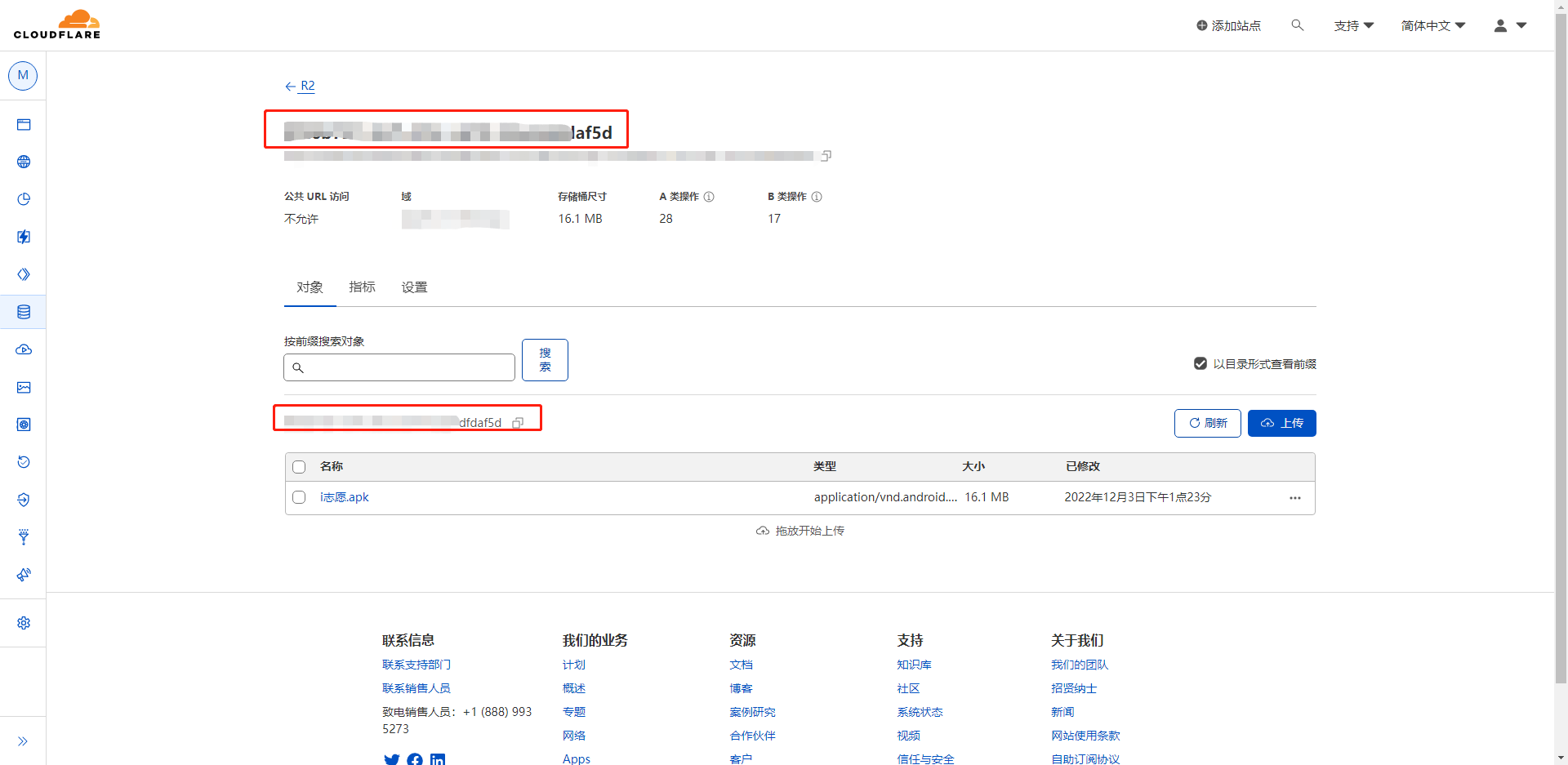Open the account avatar M in sidebar
The height and width of the screenshot is (765, 1568).
pyautogui.click(x=23, y=75)
